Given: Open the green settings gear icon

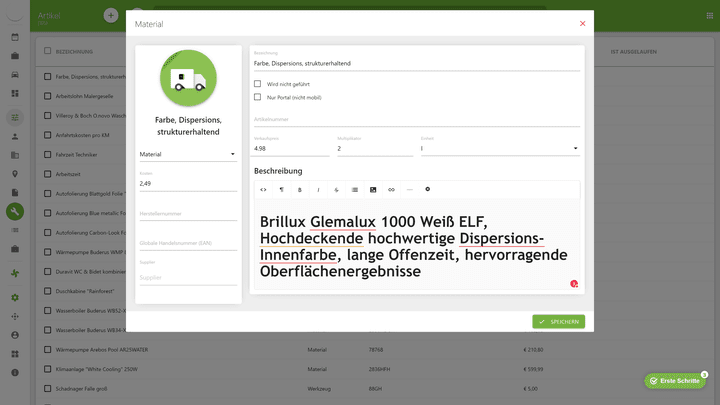Looking at the screenshot, I should (15, 298).
